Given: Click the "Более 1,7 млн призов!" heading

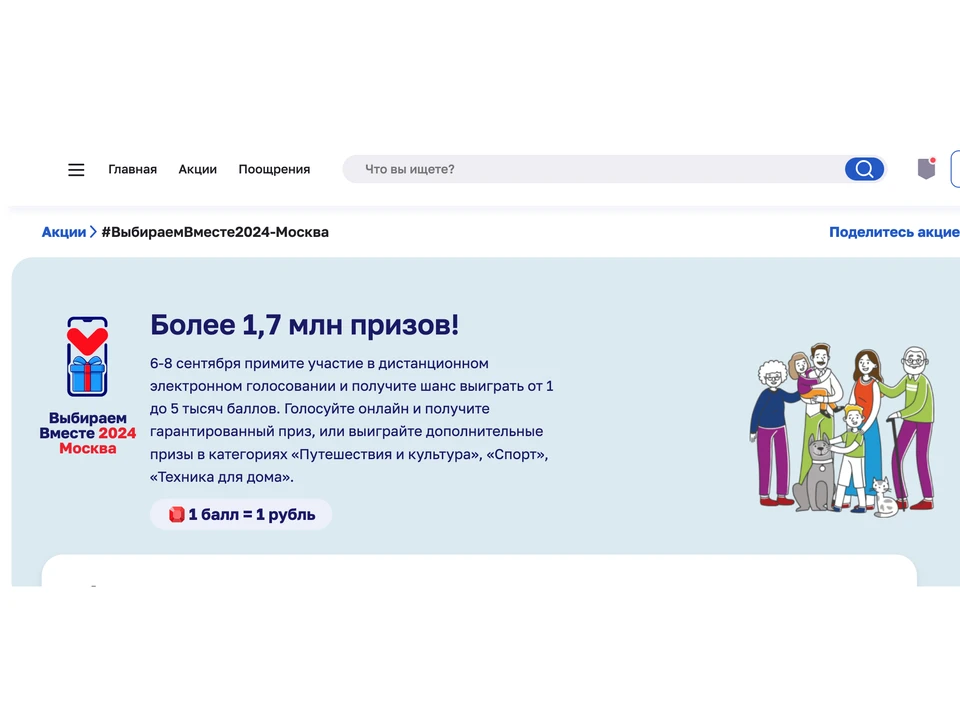Looking at the screenshot, I should (304, 325).
